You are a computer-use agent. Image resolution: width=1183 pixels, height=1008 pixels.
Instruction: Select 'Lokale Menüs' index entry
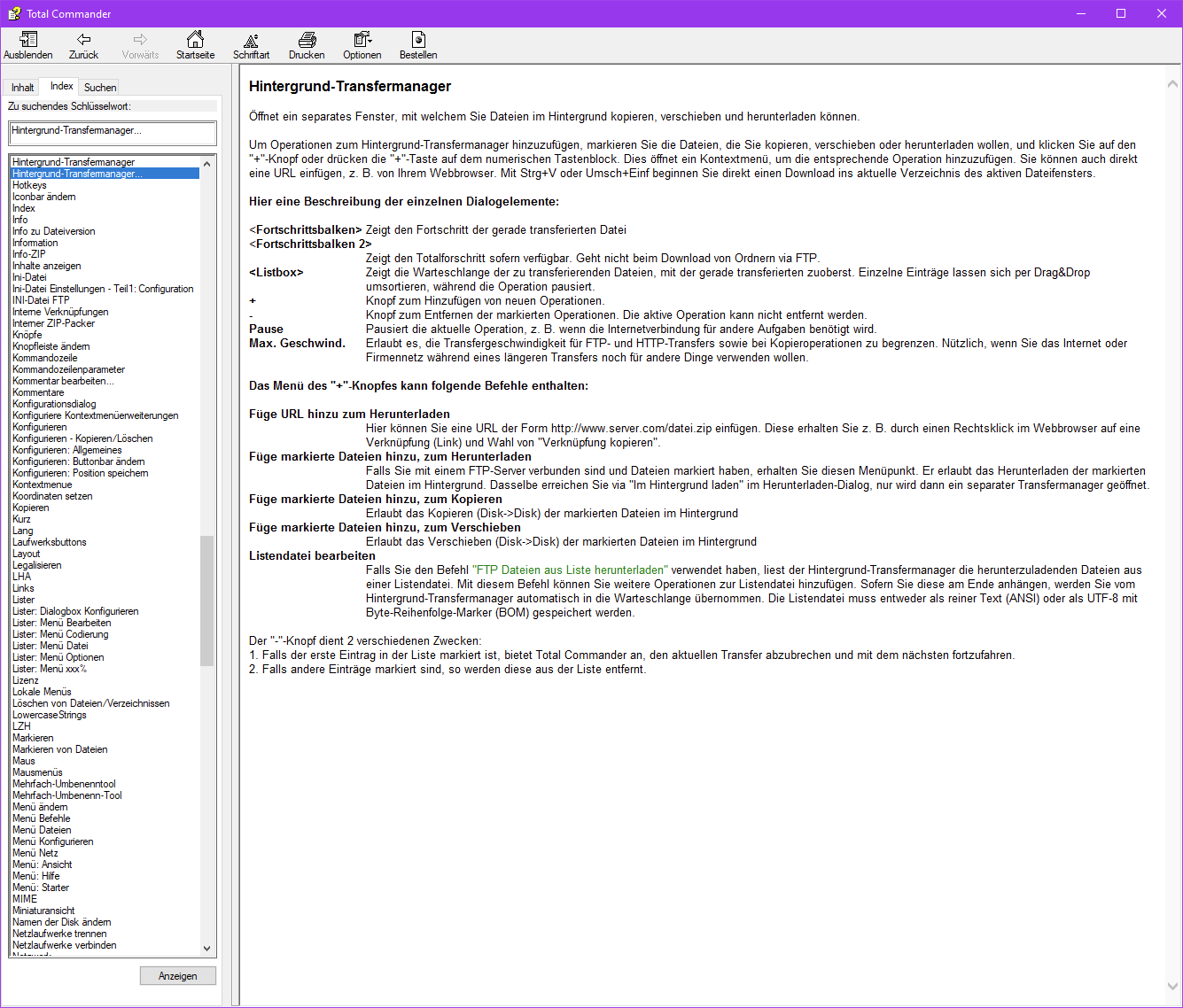42,692
